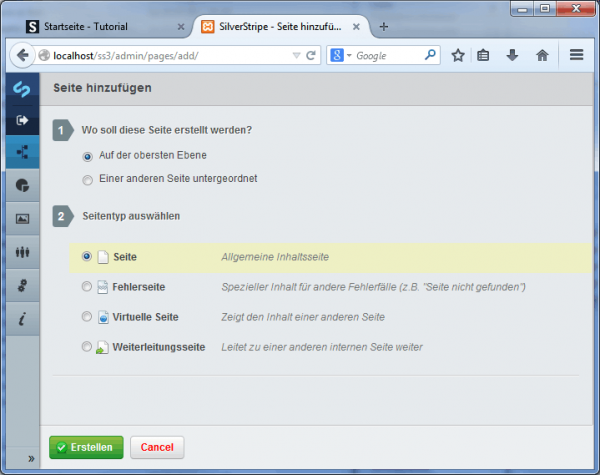Choose the Virtuelle Seite radio button
The width and height of the screenshot is (600, 475).
pyautogui.click(x=87, y=317)
